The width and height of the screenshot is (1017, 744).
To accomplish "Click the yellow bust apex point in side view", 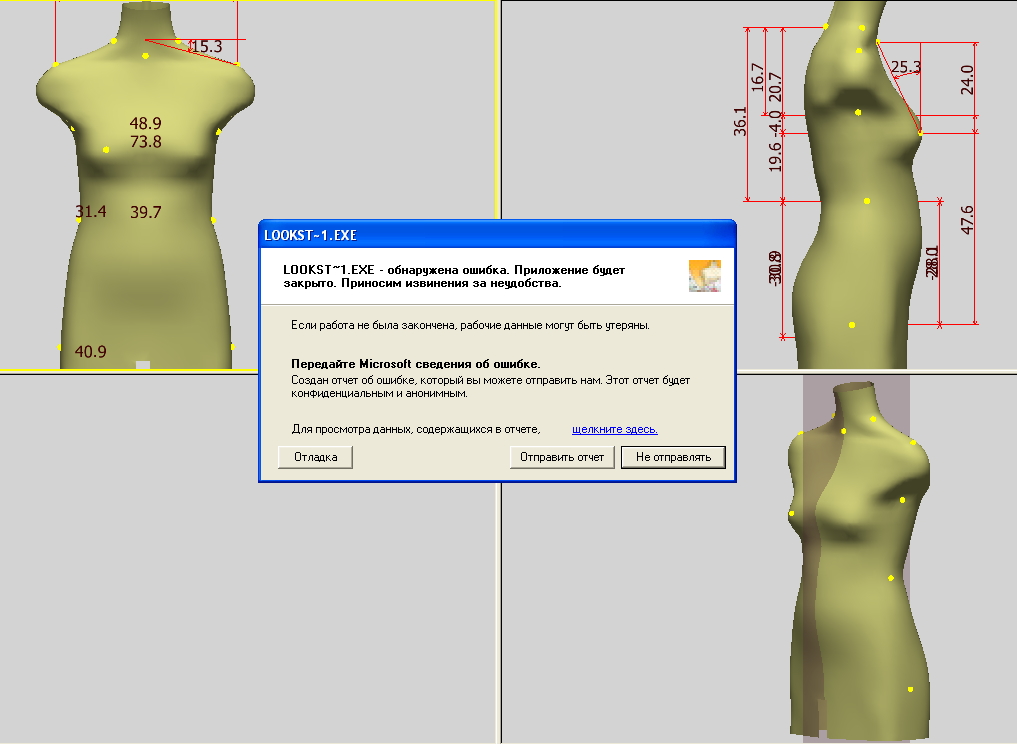I will point(920,133).
